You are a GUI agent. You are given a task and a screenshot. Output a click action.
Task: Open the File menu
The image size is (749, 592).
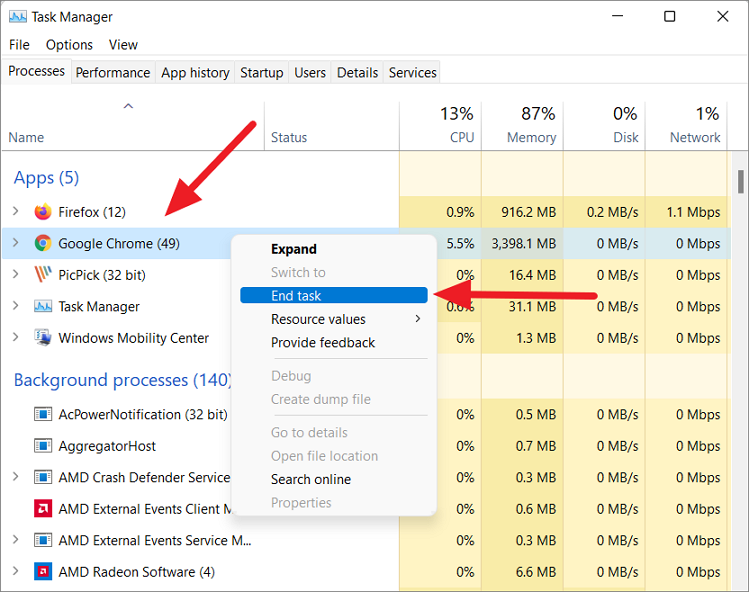click(x=19, y=45)
